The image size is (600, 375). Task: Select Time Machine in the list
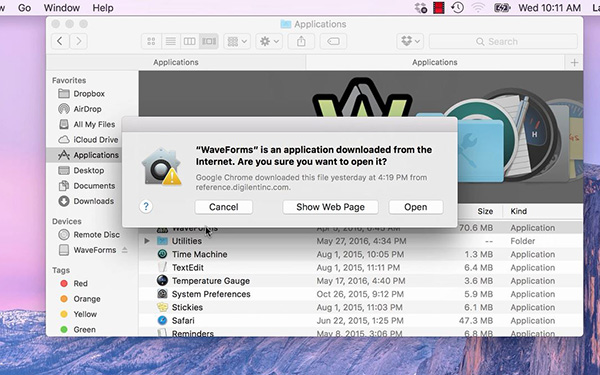click(361, 254)
